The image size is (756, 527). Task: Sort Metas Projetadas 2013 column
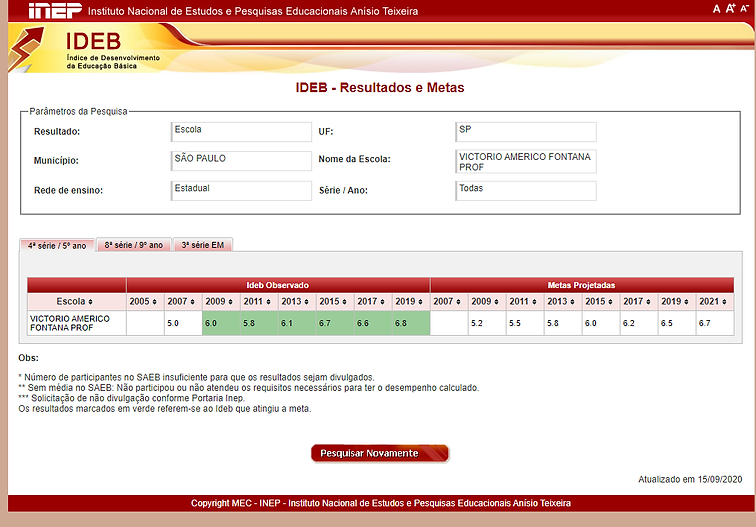572,302
